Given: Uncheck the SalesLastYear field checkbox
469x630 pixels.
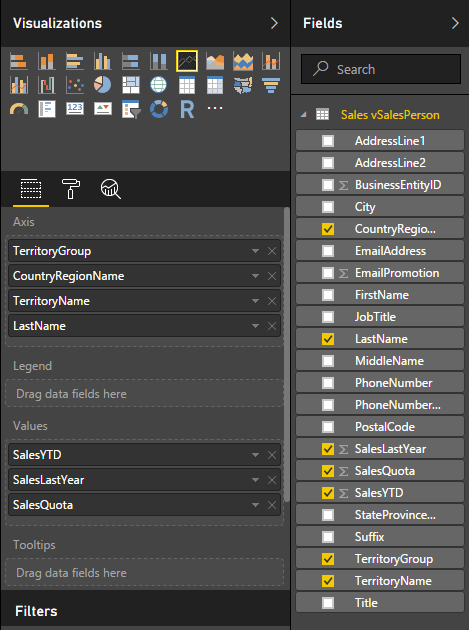Looking at the screenshot, I should point(328,449).
